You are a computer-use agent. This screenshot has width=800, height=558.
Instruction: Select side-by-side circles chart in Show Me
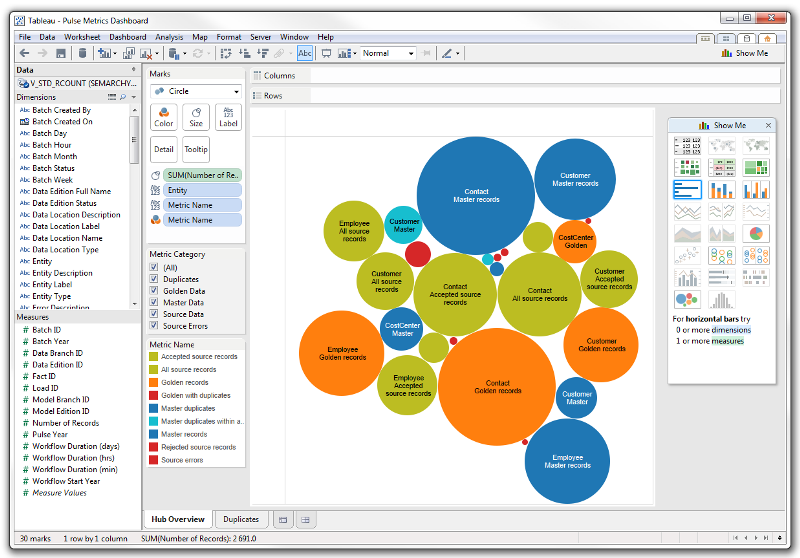pos(756,256)
